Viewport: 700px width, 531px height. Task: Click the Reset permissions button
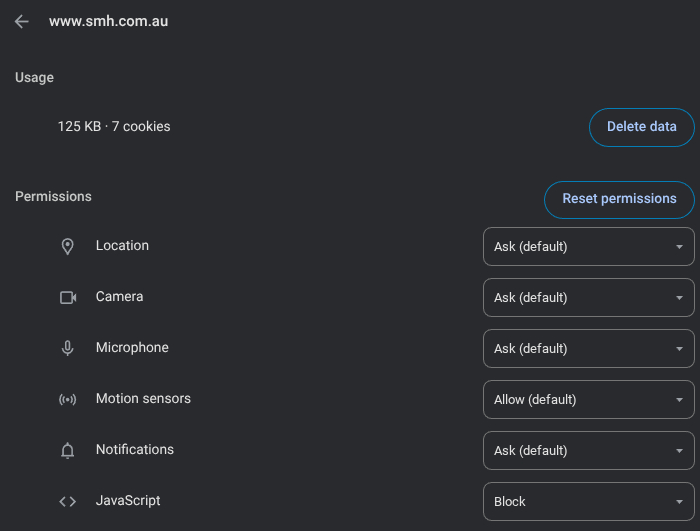[619, 199]
